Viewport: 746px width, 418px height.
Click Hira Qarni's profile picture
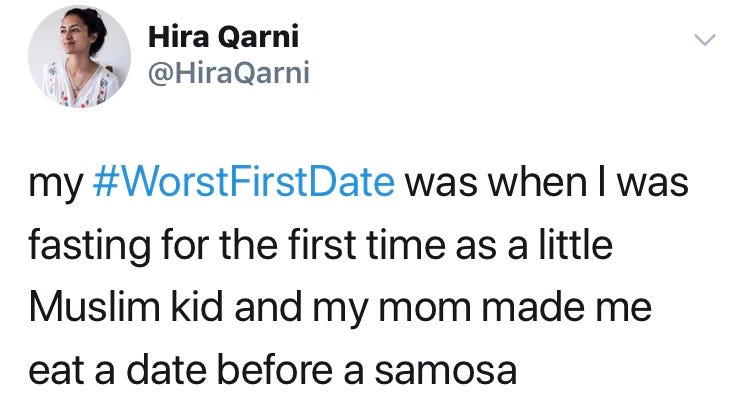[x=79, y=59]
